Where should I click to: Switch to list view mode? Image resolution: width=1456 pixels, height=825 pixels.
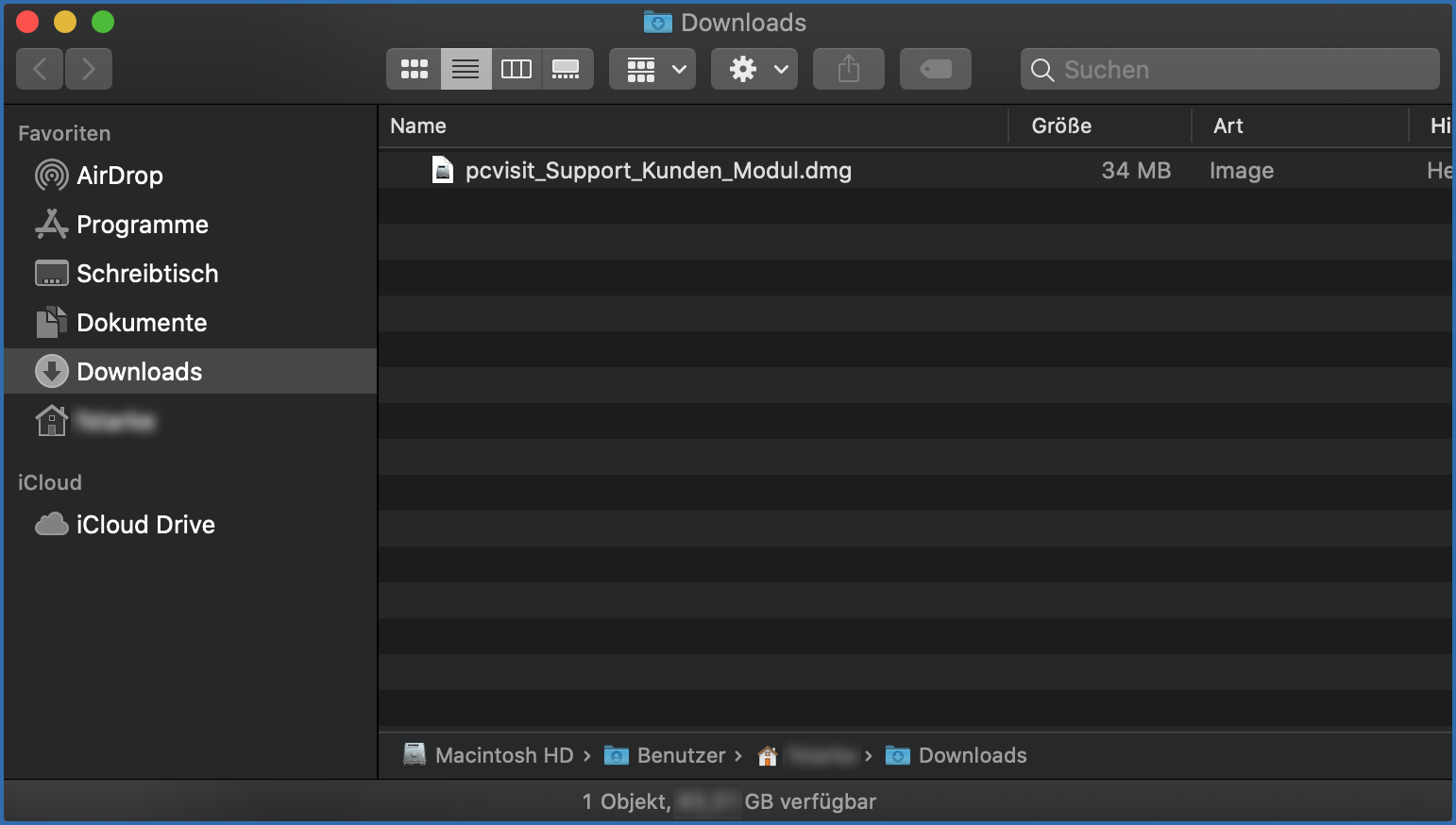(x=466, y=68)
